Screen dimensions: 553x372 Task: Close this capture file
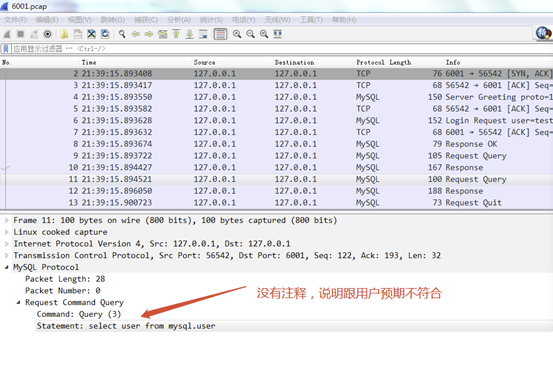tap(91, 34)
